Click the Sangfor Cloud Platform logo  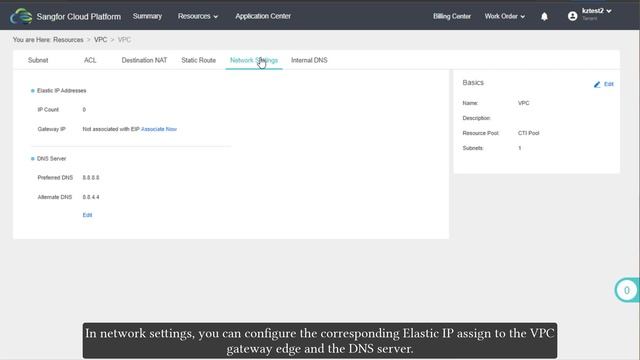[21, 16]
